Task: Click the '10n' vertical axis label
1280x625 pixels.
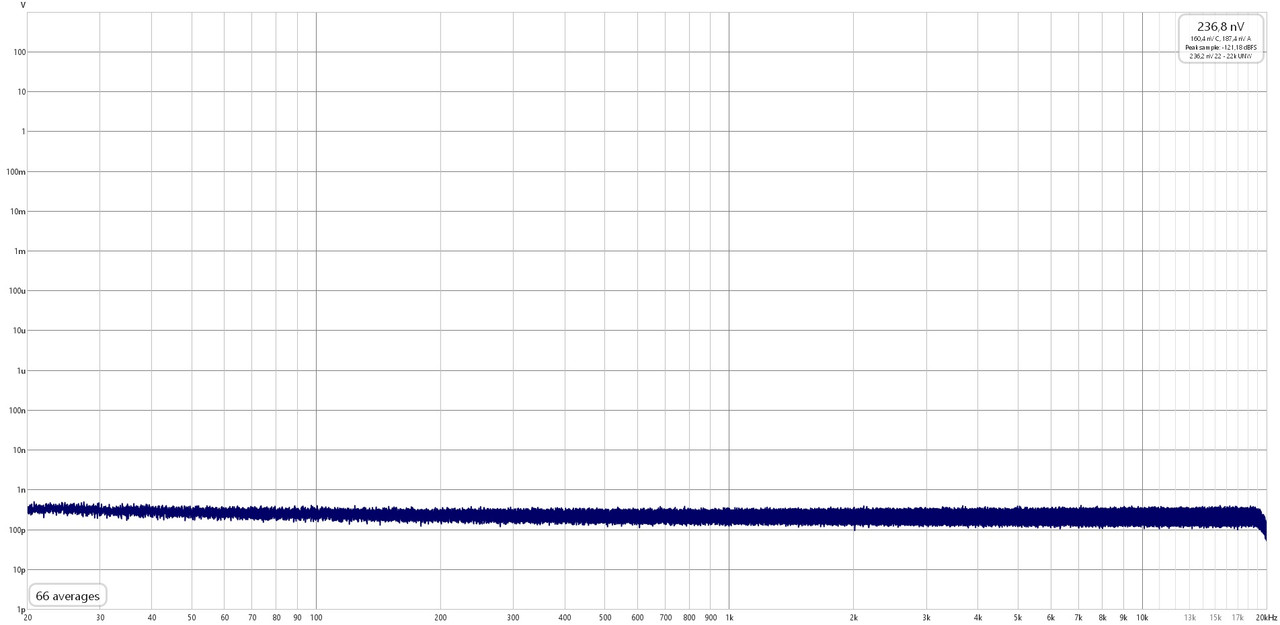Action: click(x=18, y=450)
